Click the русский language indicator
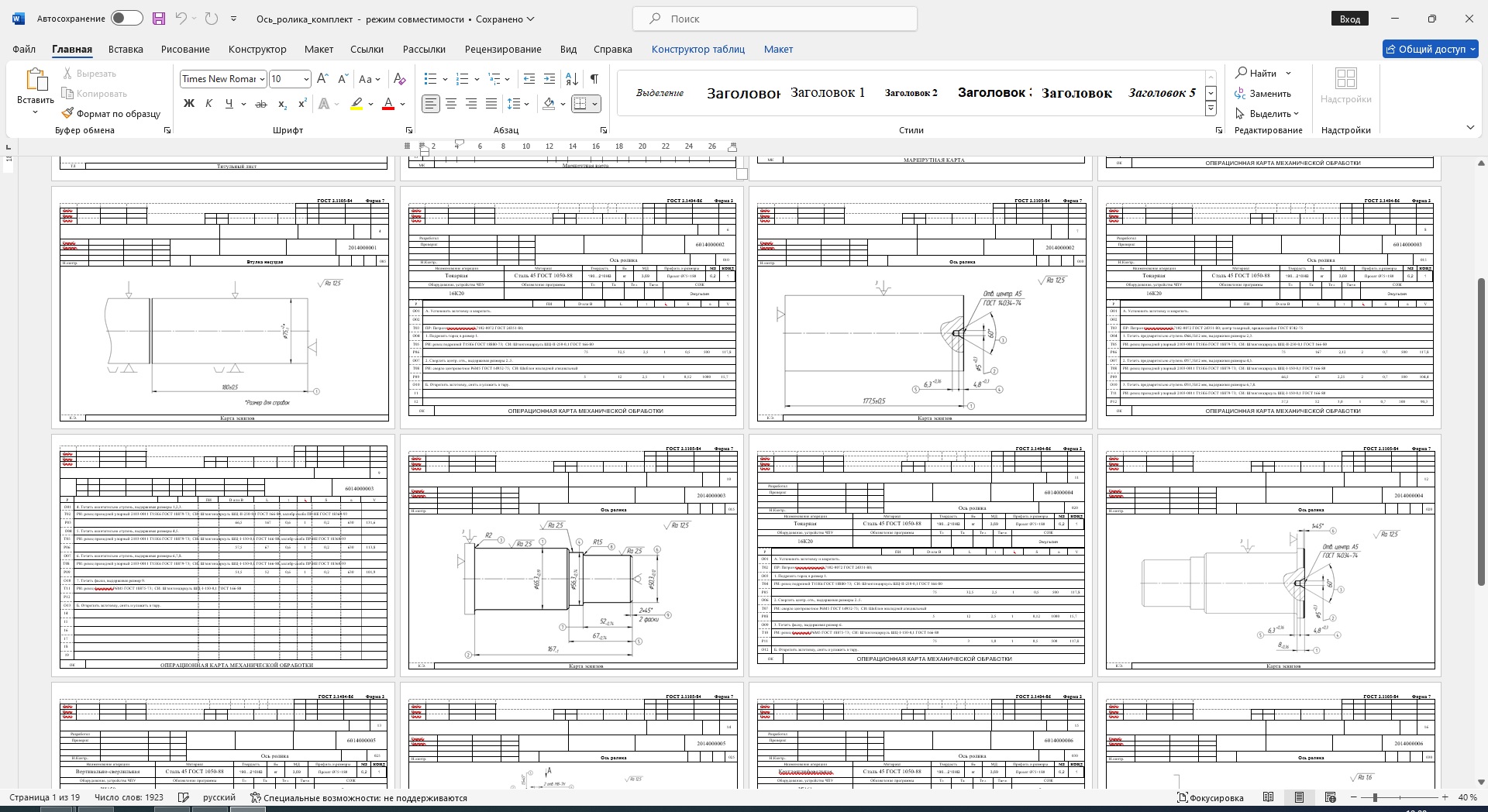Viewport: 1488px width, 812px height. coord(219,797)
